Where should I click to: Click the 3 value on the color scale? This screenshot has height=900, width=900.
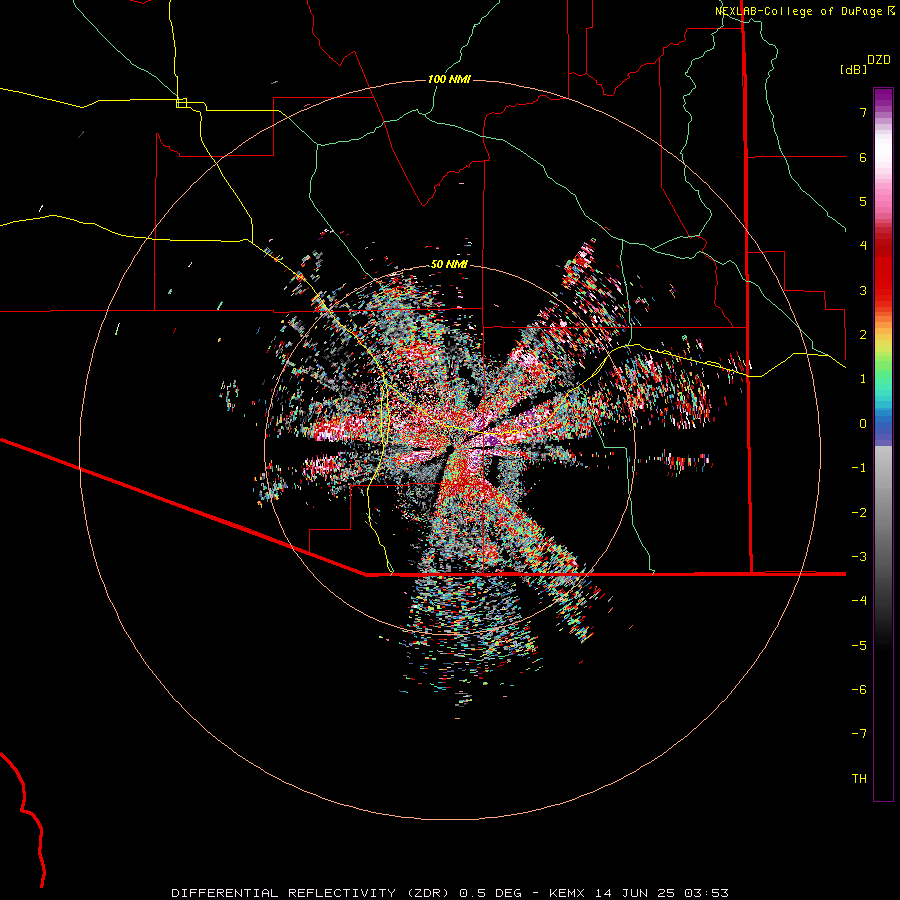[863, 290]
